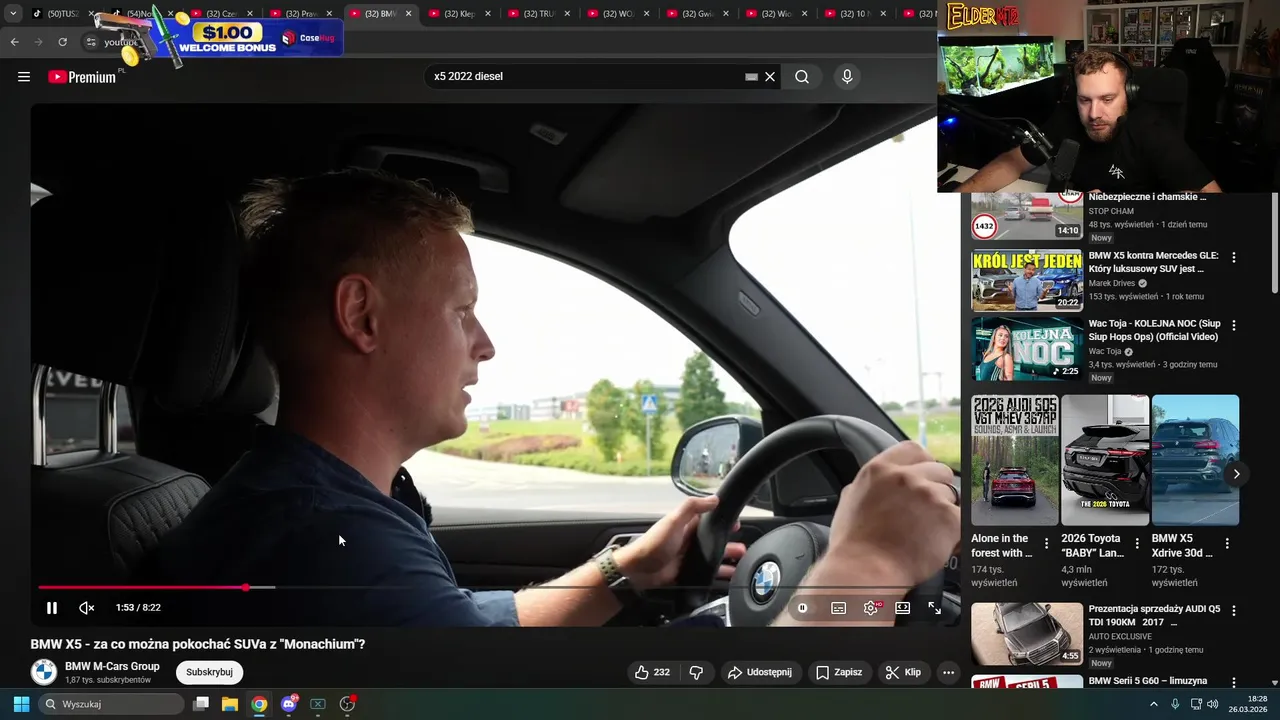Clear the search box with X
1280x720 pixels.
(x=770, y=77)
